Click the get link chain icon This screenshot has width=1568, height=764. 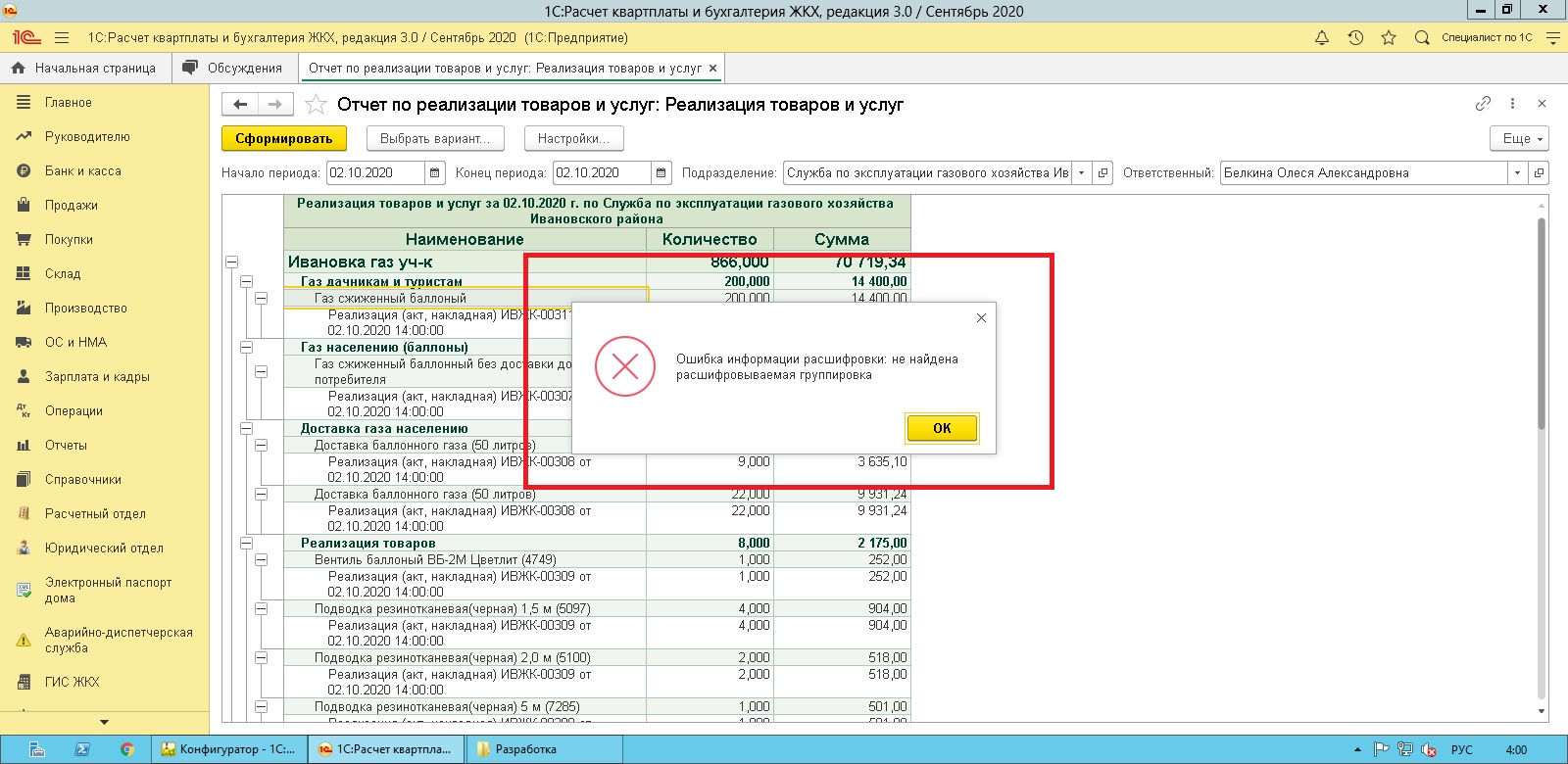(x=1483, y=104)
